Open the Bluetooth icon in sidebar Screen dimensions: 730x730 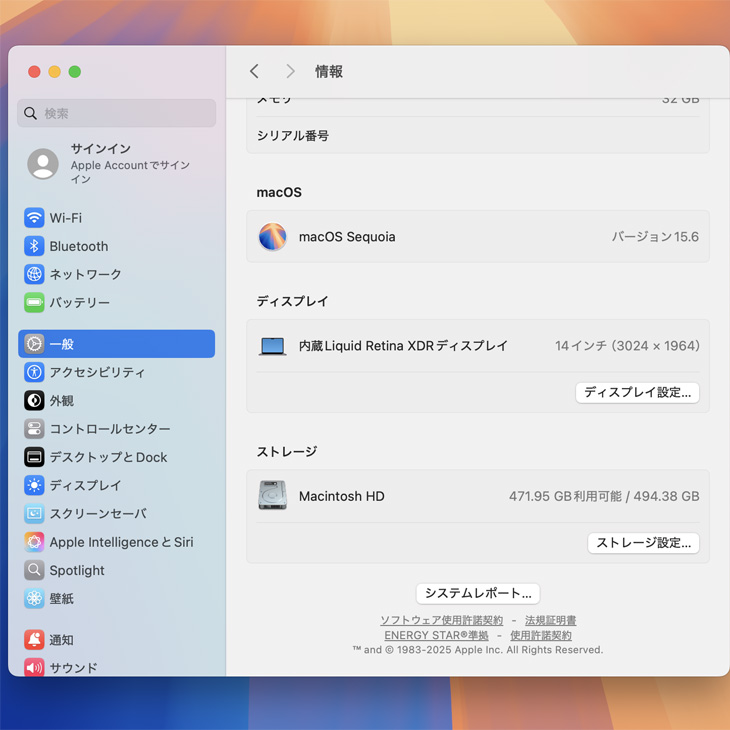[34, 246]
